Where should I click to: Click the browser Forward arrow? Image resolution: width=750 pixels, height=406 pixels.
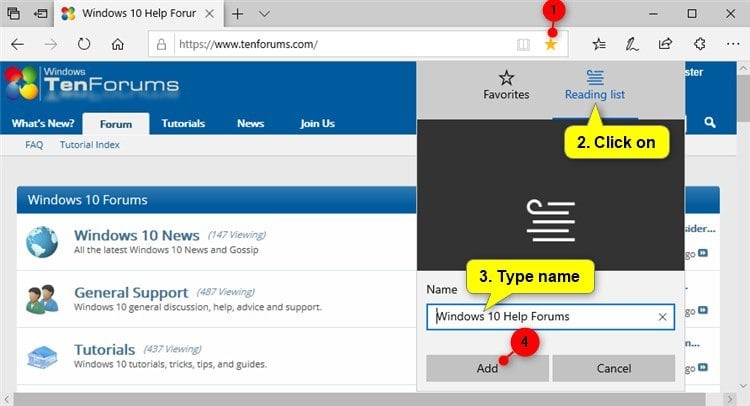(50, 44)
